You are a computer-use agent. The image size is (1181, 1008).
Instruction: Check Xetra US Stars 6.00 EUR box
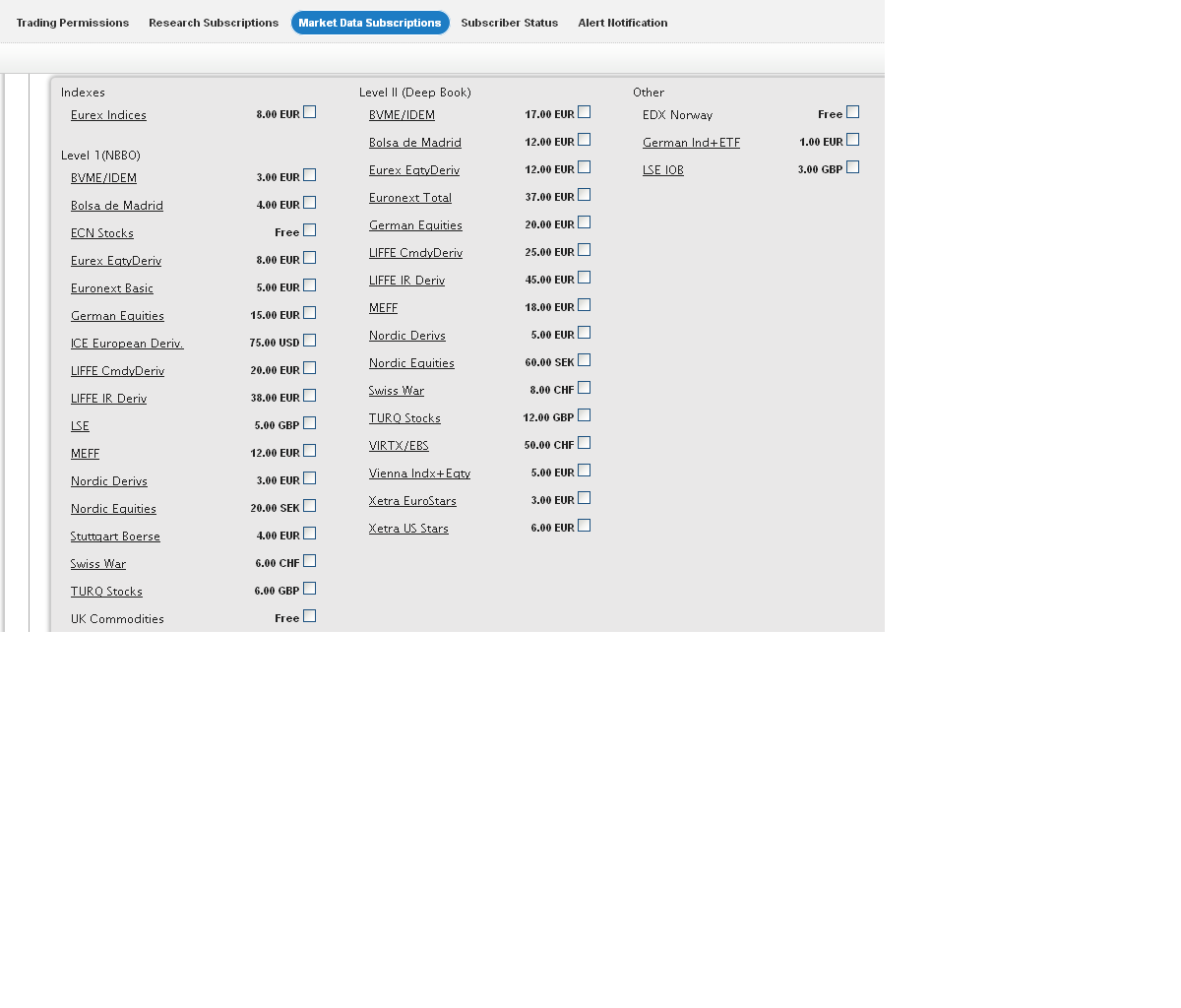coord(585,526)
